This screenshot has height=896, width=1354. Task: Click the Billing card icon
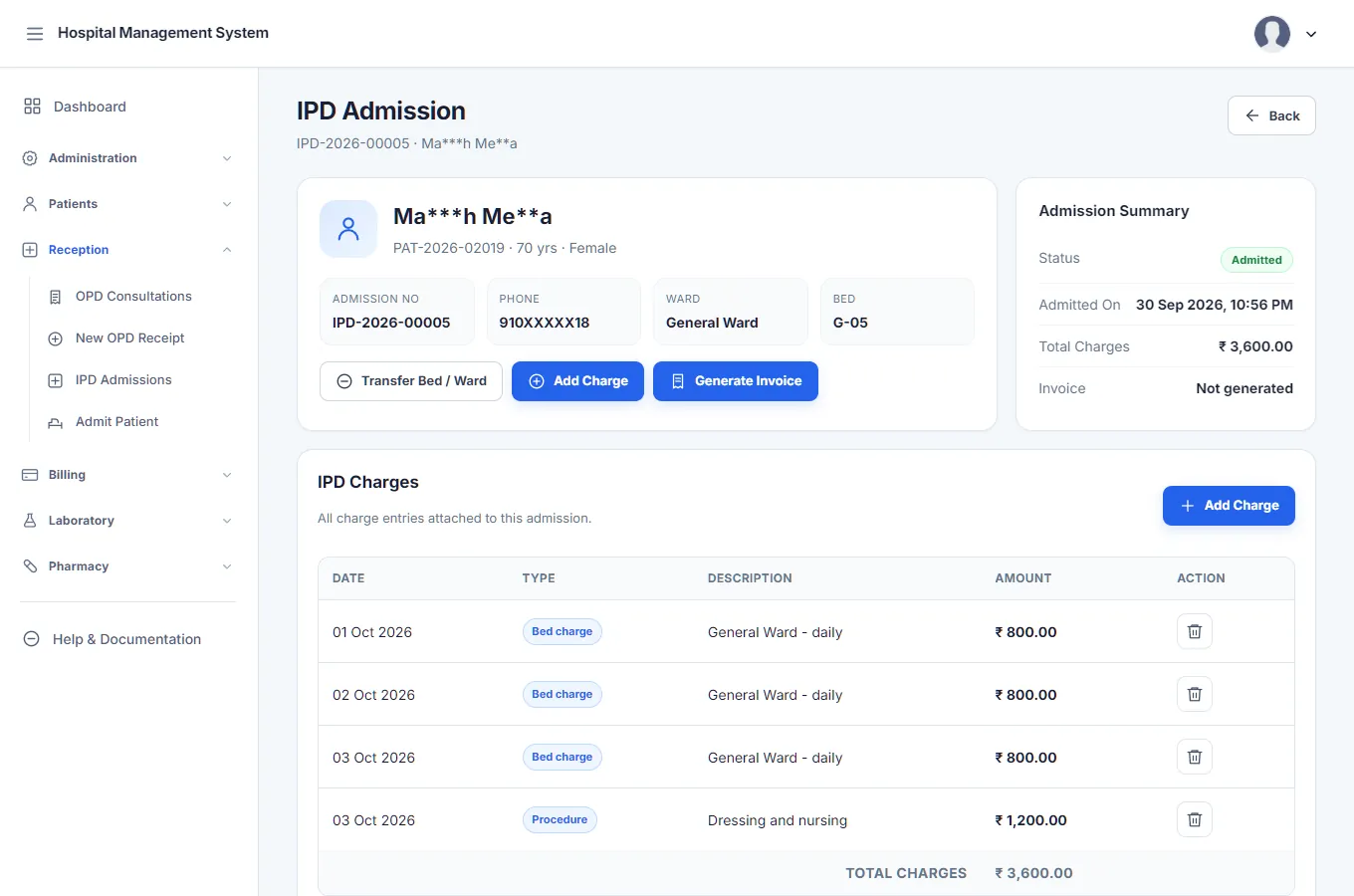(x=30, y=475)
